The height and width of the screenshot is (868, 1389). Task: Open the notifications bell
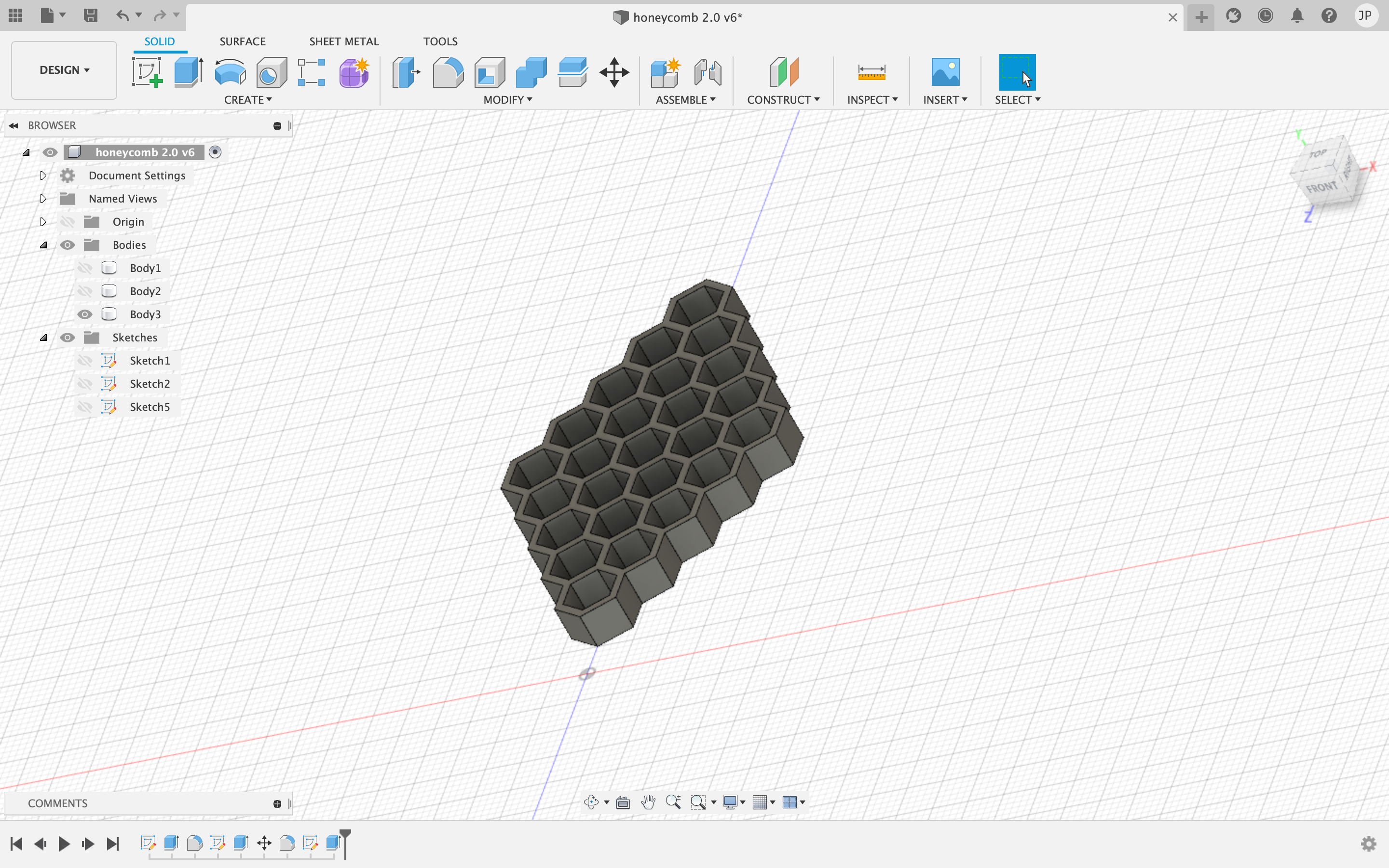tap(1297, 15)
